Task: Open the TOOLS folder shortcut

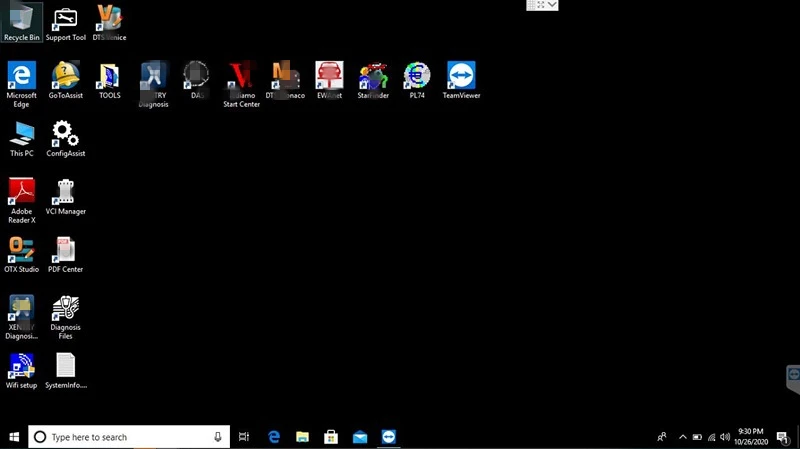Action: 110,80
